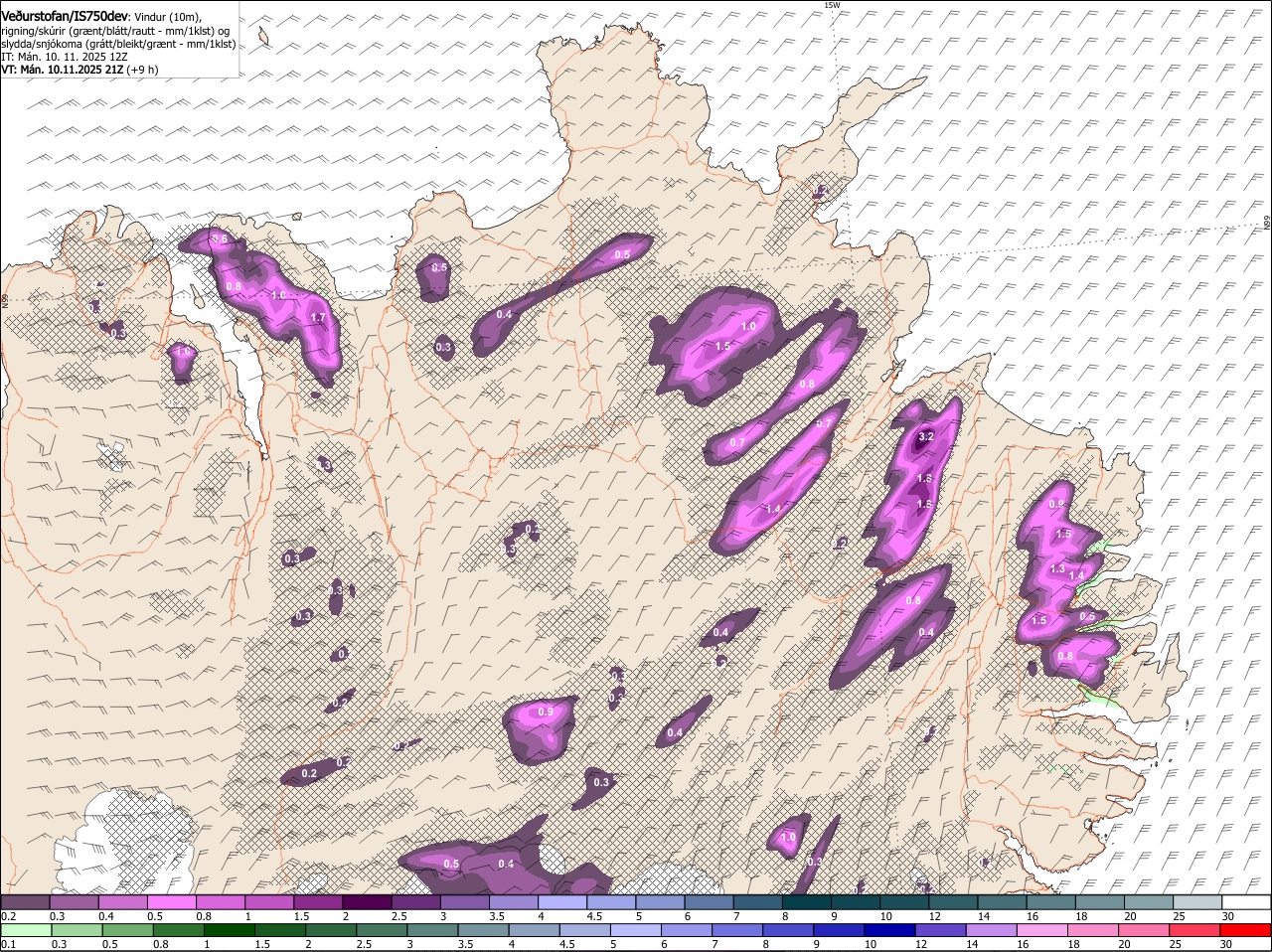Click the 15W meridian label
This screenshot has width=1272, height=952.
pos(832,5)
